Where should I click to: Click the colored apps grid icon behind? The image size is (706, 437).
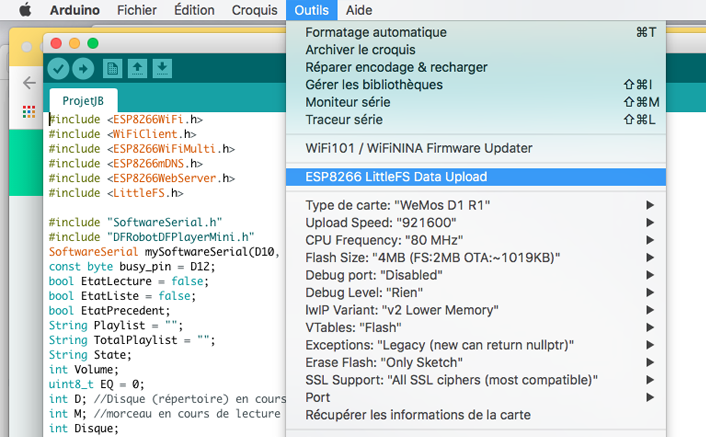point(29,112)
